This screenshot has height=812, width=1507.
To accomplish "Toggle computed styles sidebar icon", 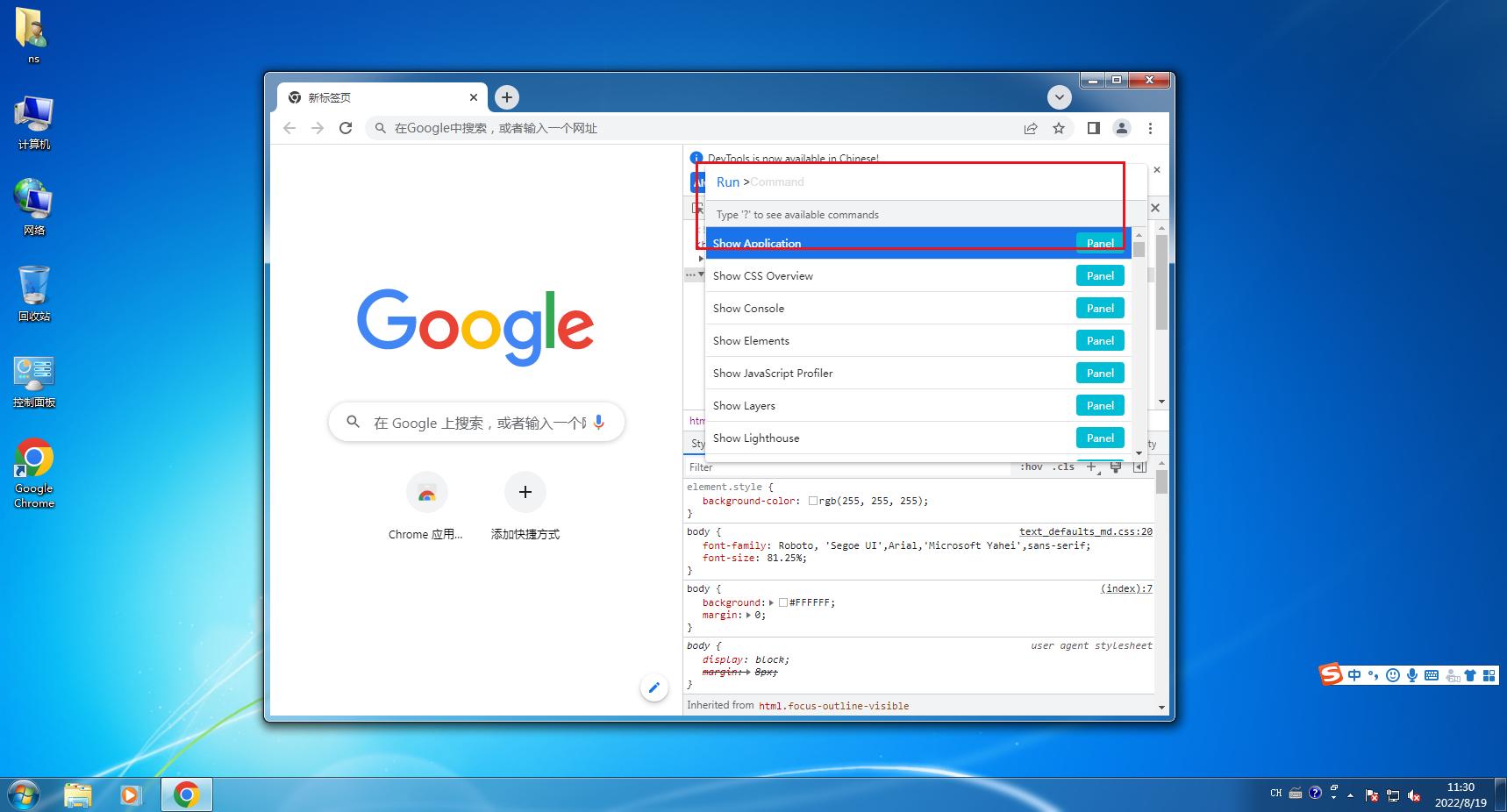I will point(1139,467).
